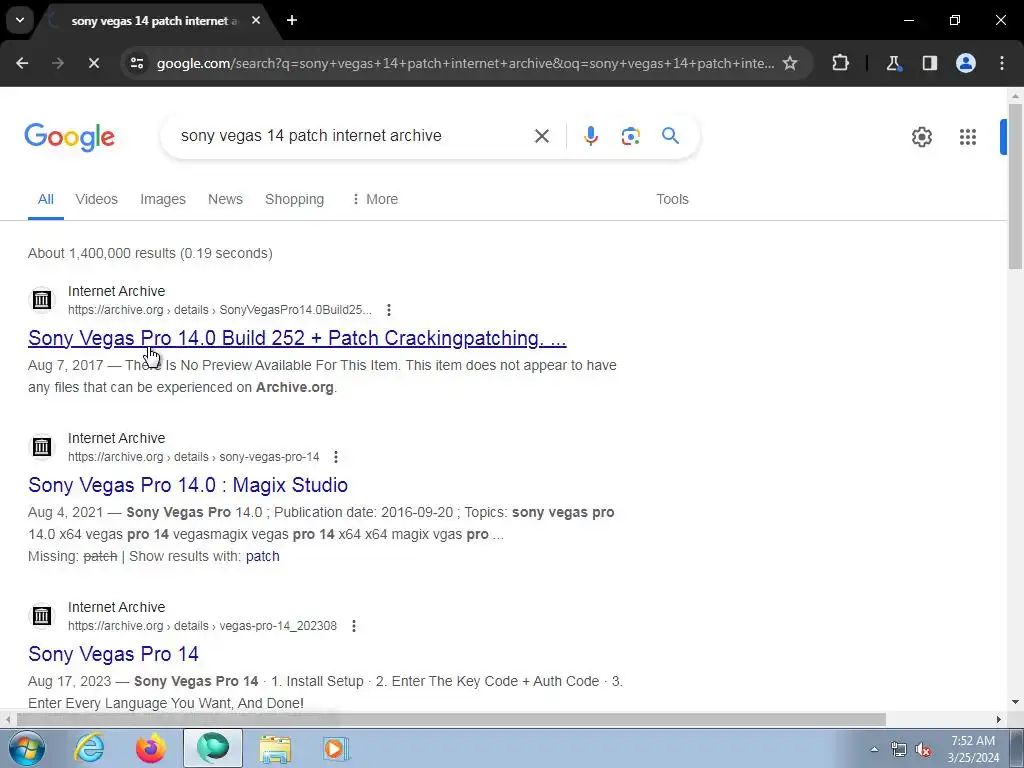The width and height of the screenshot is (1024, 768).
Task: Click inside the Google search field
Action: click(x=353, y=136)
